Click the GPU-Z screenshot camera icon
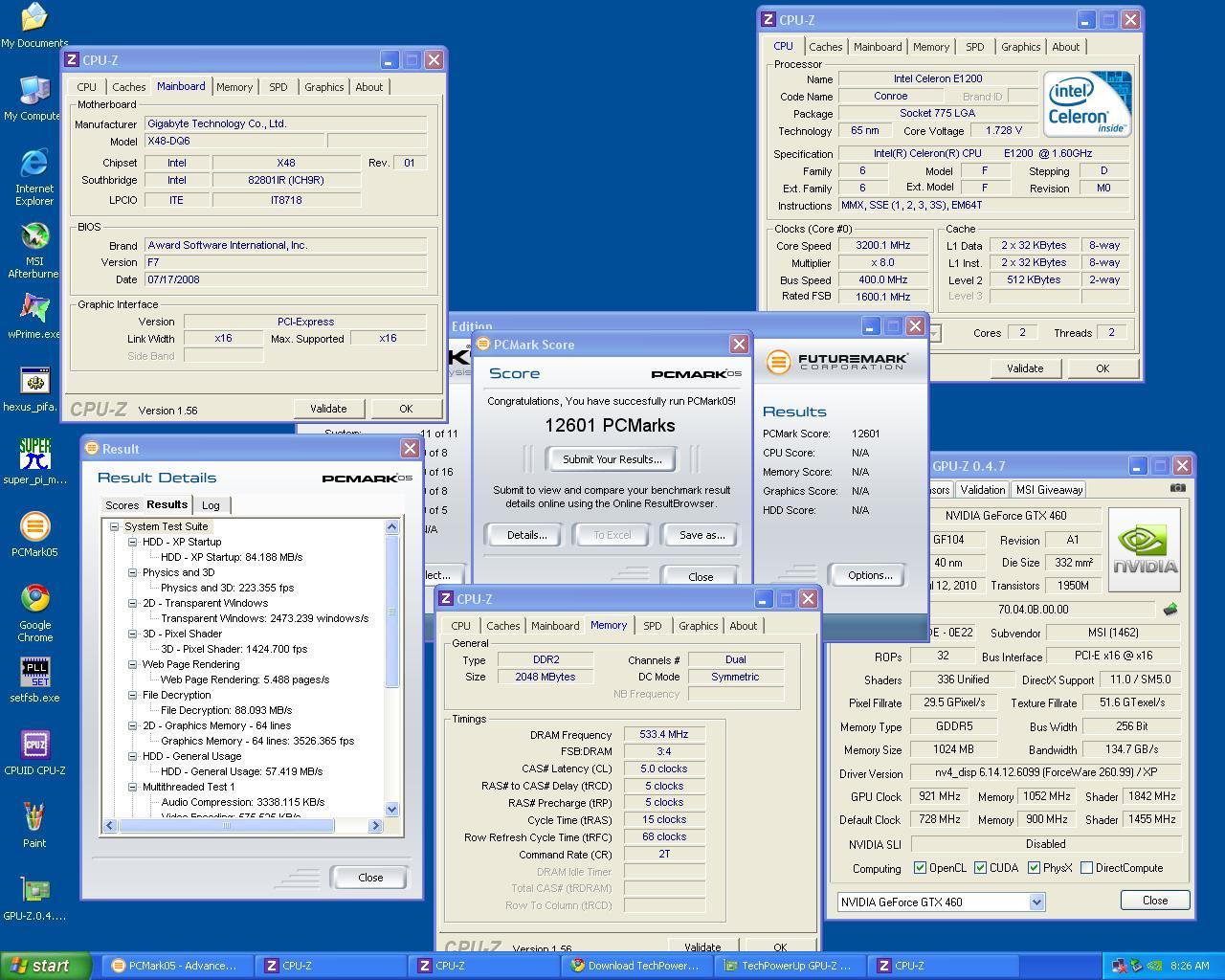The width and height of the screenshot is (1225, 980). point(1177,488)
